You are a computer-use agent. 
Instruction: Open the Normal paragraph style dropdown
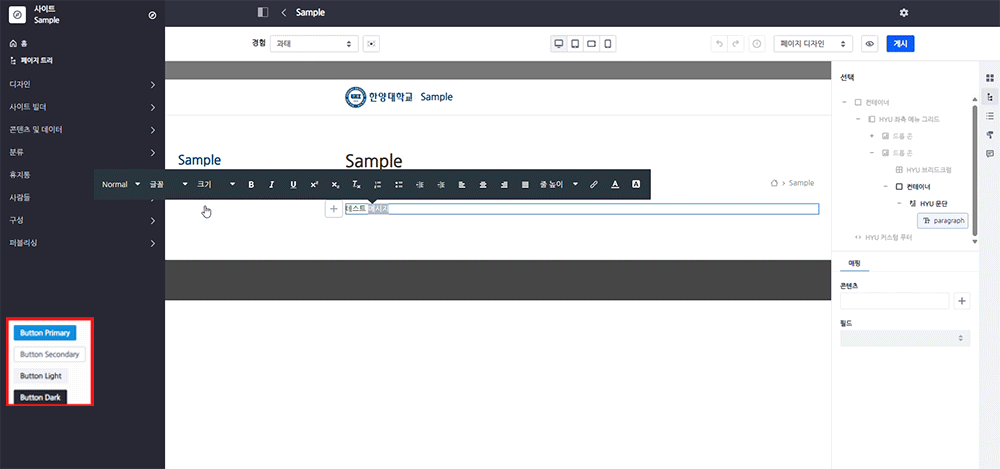tap(121, 185)
